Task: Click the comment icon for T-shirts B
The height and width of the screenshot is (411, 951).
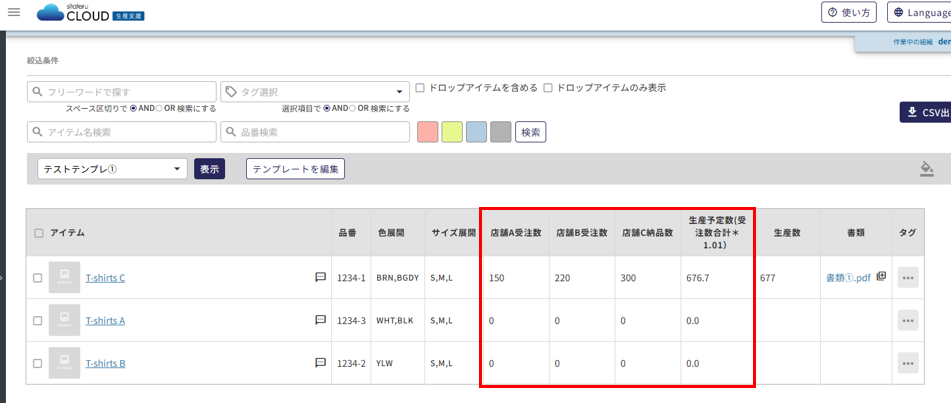Action: pos(320,363)
